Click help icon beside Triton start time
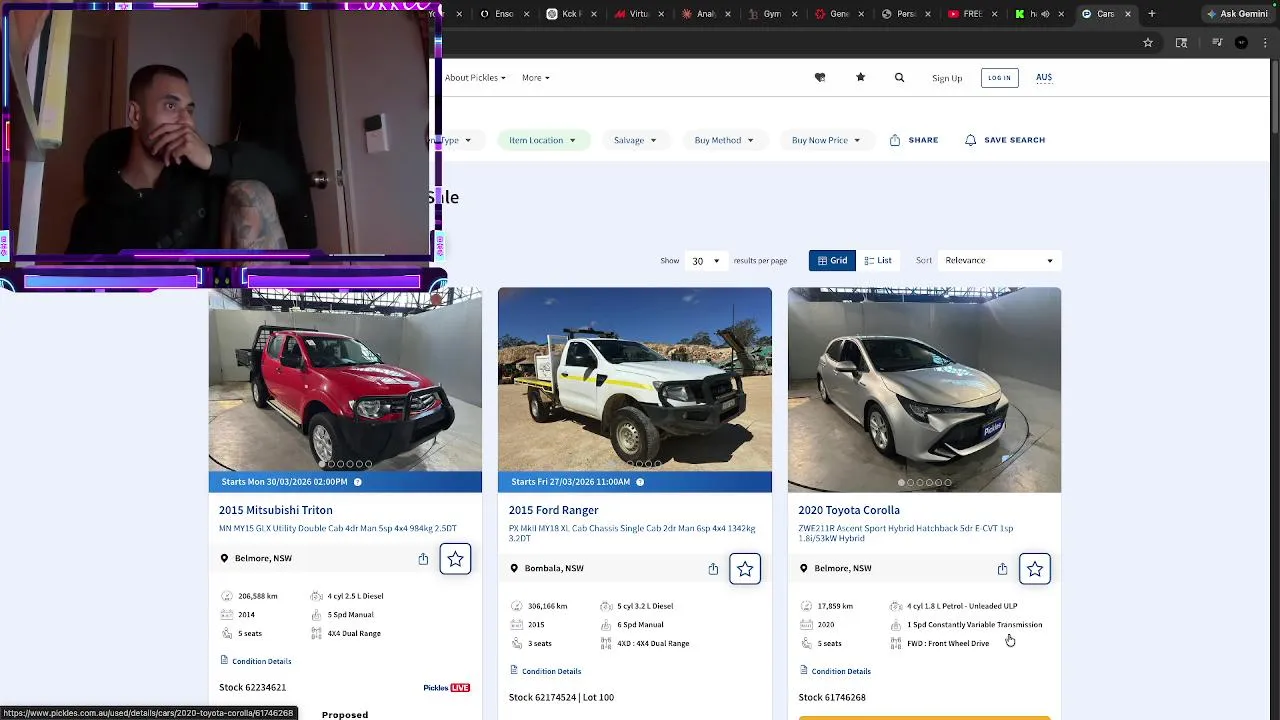Viewport: 1280px width, 720px height. point(357,482)
